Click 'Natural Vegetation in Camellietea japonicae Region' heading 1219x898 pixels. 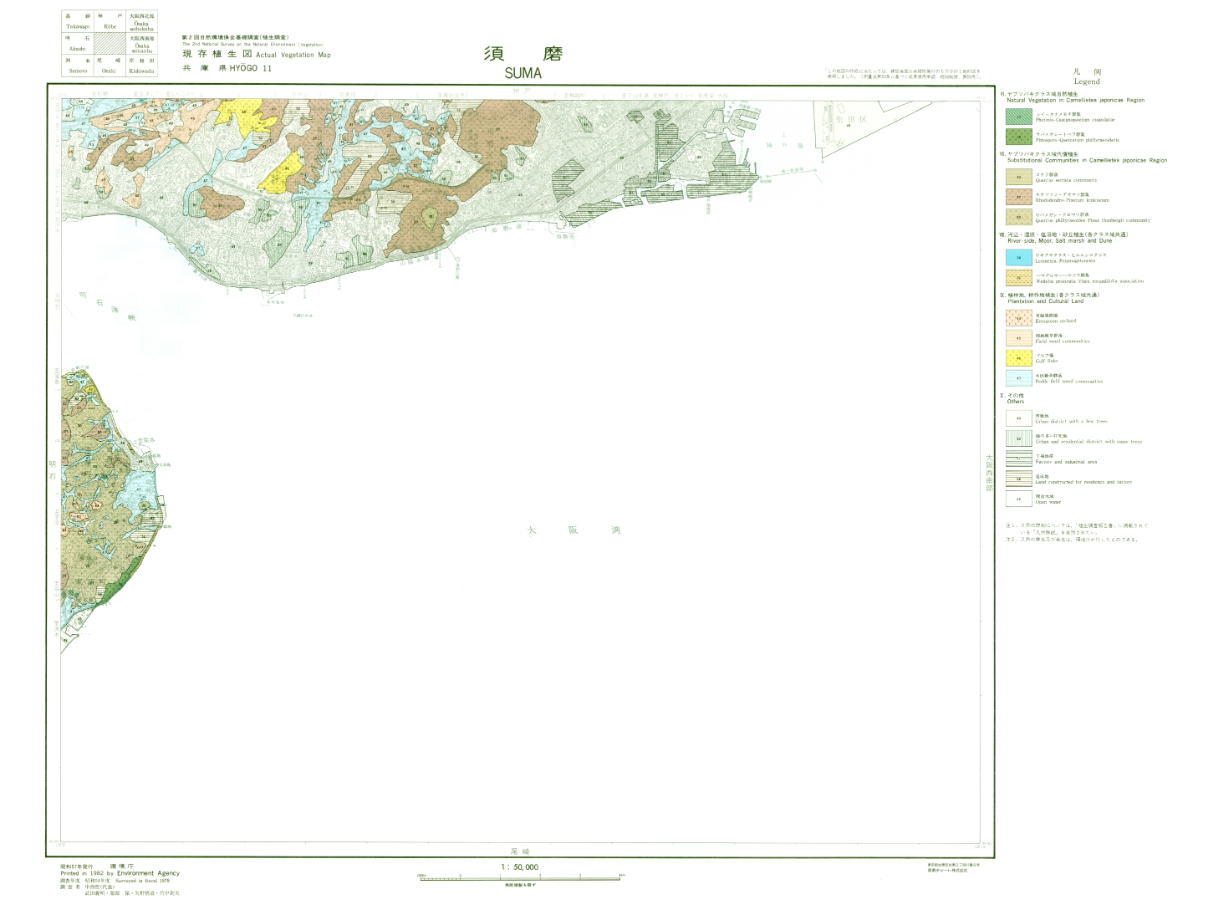click(x=1076, y=100)
